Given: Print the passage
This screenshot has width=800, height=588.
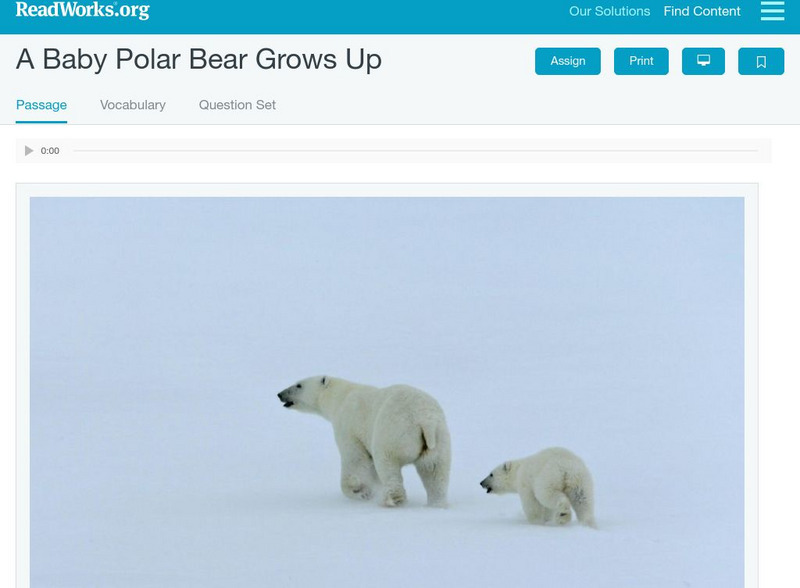Looking at the screenshot, I should (641, 61).
